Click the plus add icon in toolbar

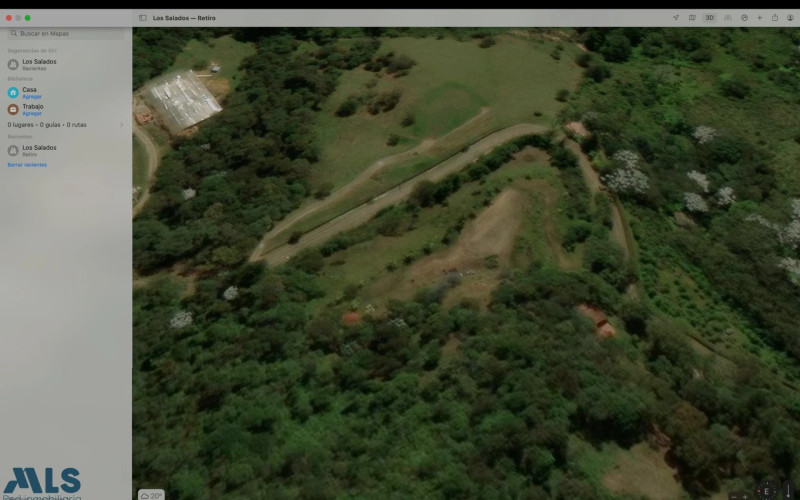759,17
